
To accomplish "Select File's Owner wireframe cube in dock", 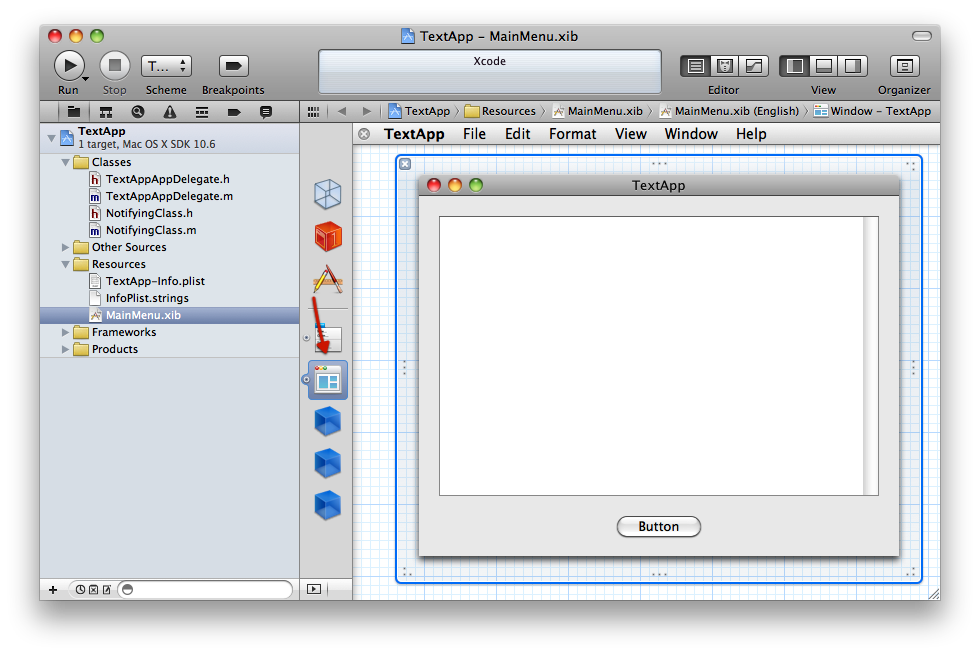I will tap(328, 194).
